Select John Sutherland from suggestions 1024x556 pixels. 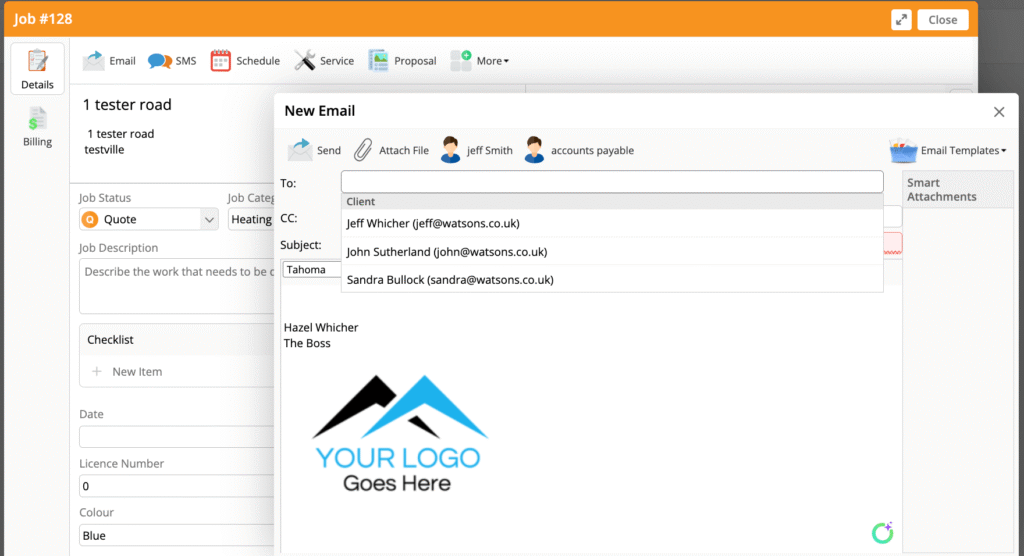612,252
